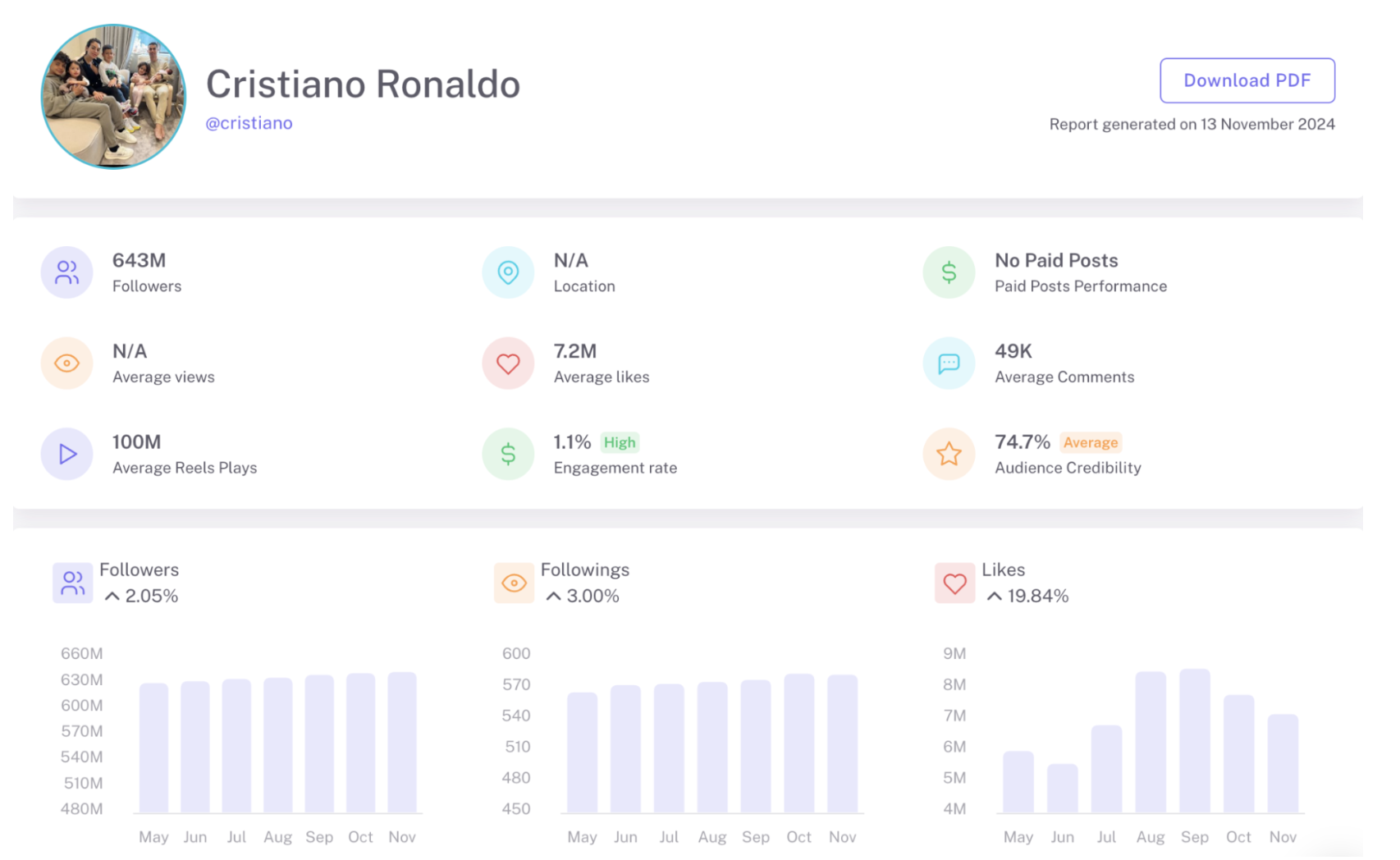Screen dimensions: 1400x860
Task: Click the Nov bar in Followers chart
Action: point(402,743)
